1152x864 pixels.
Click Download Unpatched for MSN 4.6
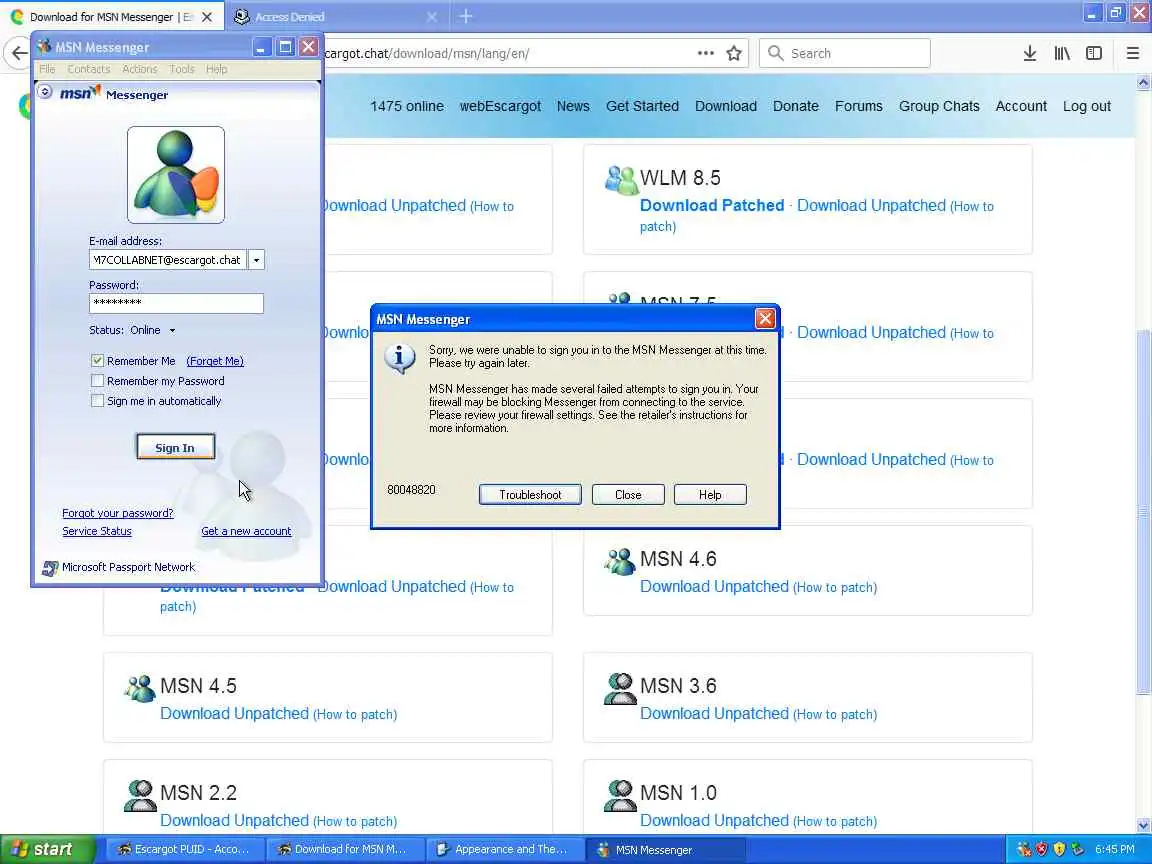point(714,586)
